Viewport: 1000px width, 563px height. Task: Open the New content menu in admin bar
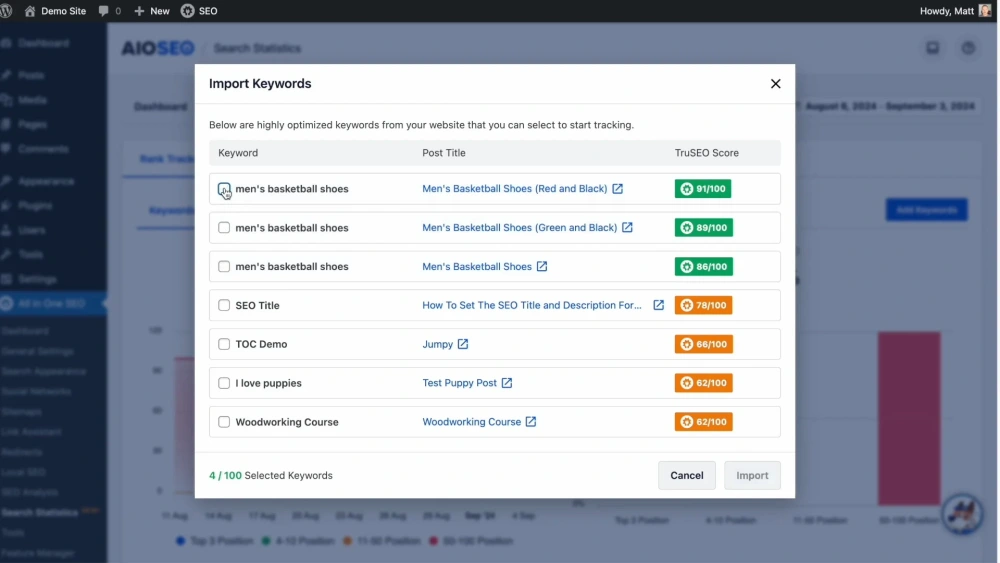[152, 11]
